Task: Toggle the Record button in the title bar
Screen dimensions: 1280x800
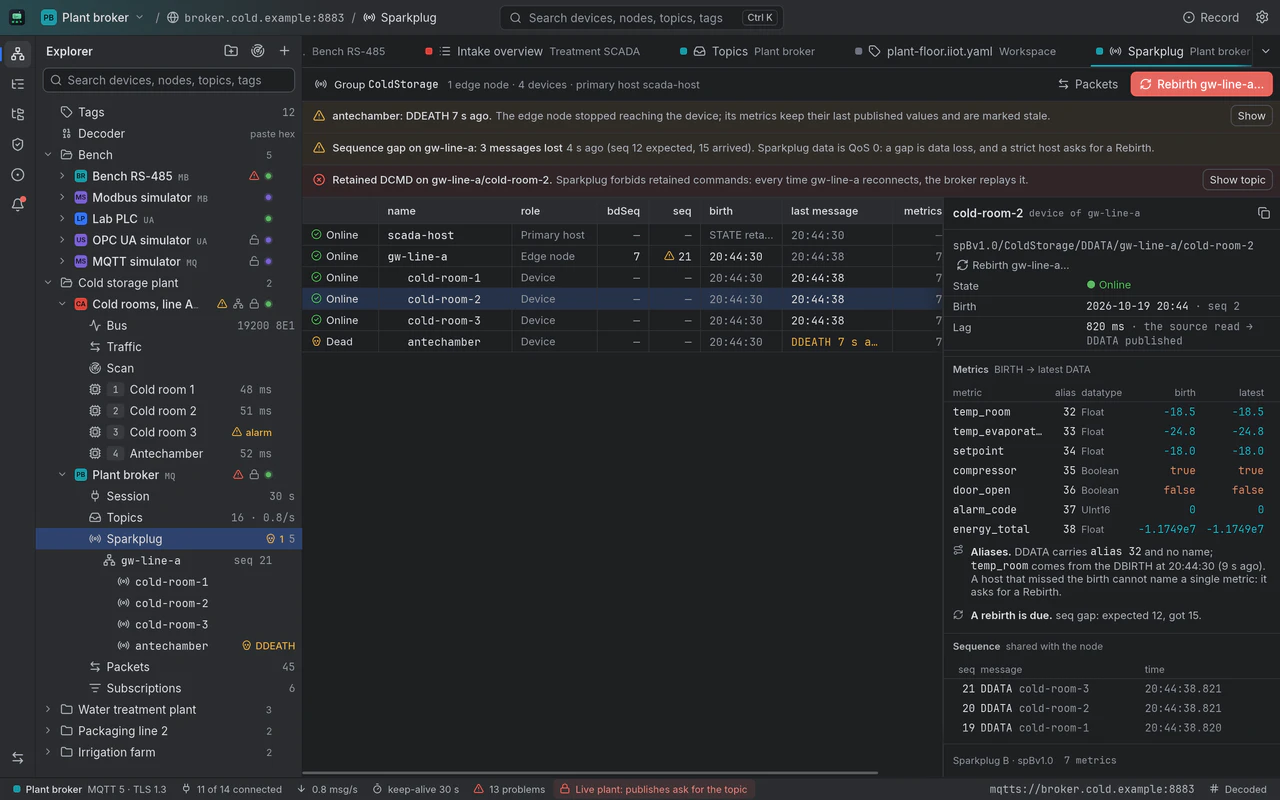Action: [1211, 17]
